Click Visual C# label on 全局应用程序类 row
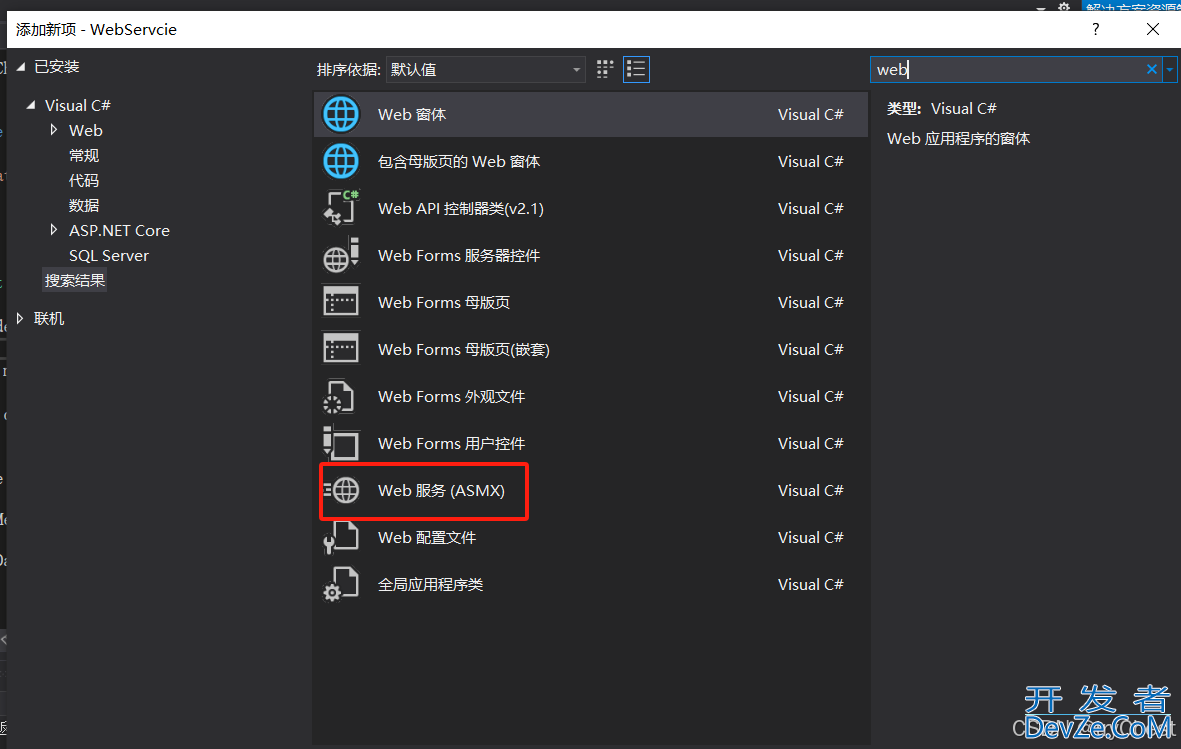1181x749 pixels. pyautogui.click(x=810, y=585)
